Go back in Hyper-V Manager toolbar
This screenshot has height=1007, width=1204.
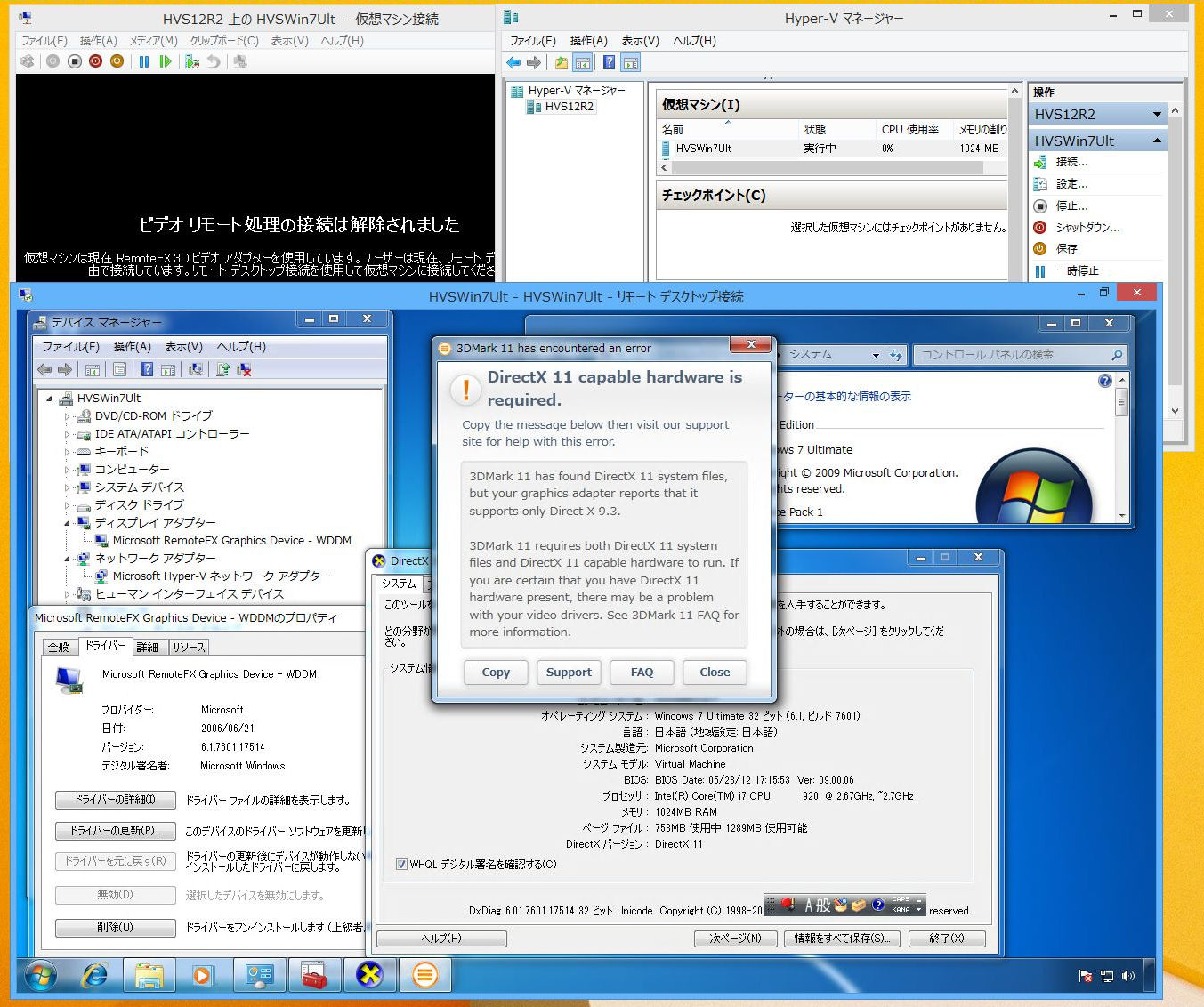[513, 62]
